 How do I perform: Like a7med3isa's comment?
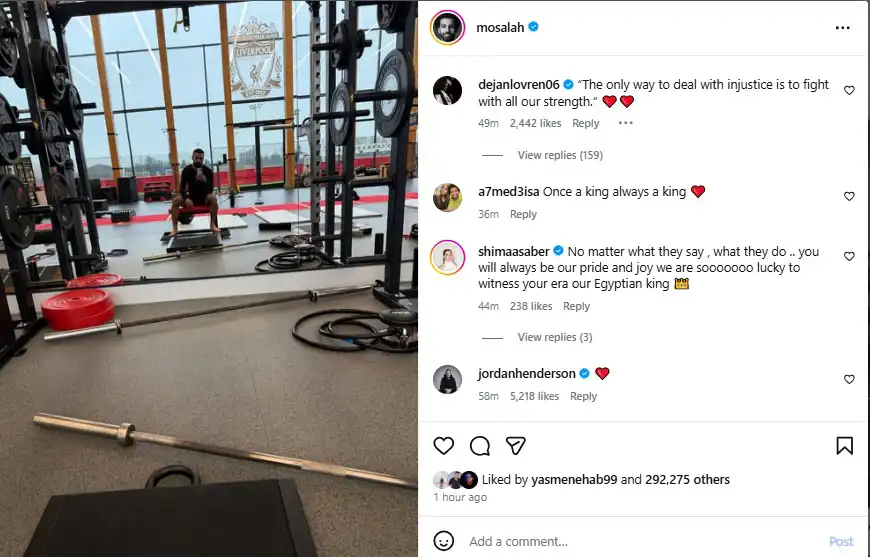[849, 196]
